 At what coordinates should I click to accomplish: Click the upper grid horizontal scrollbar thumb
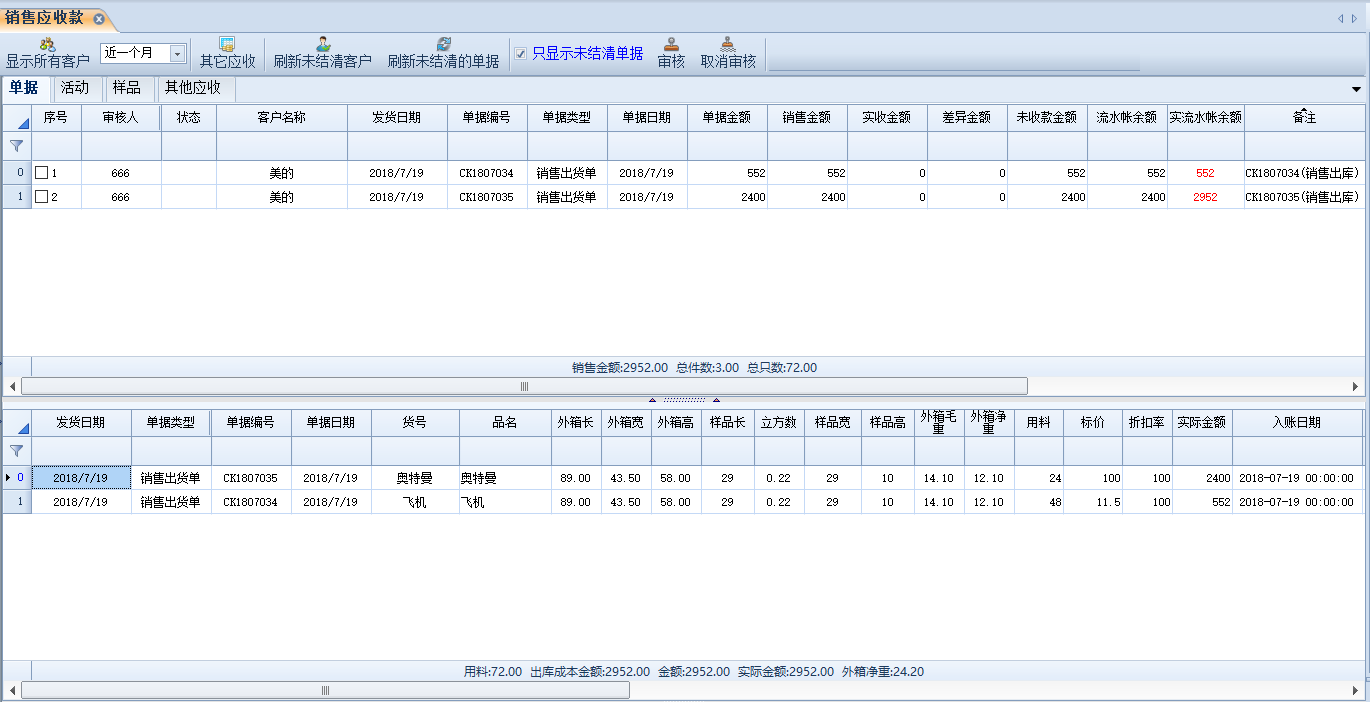coord(524,386)
